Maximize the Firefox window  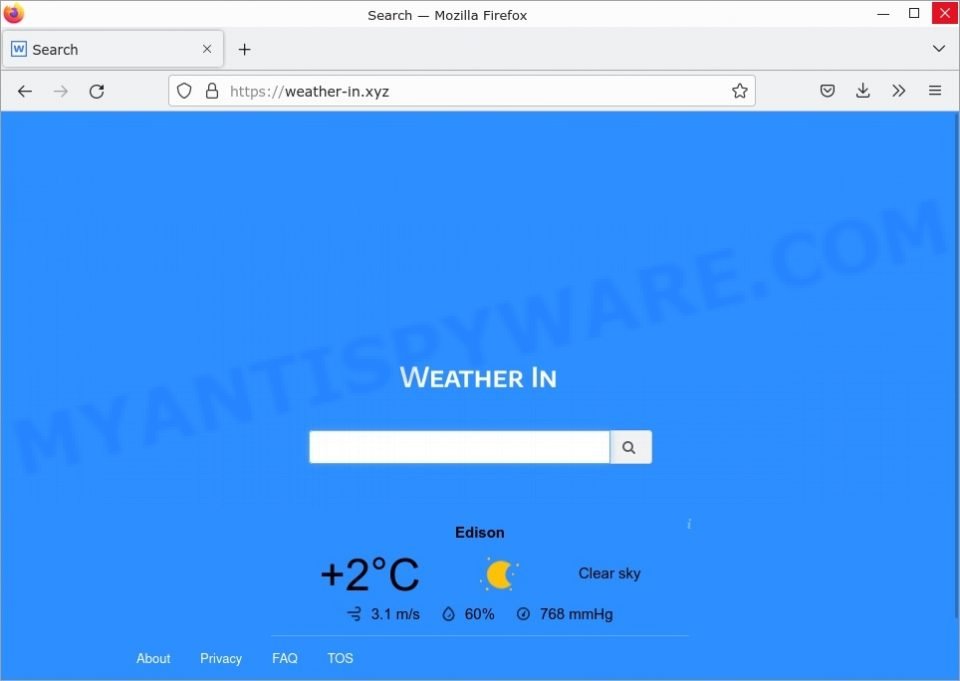[914, 13]
